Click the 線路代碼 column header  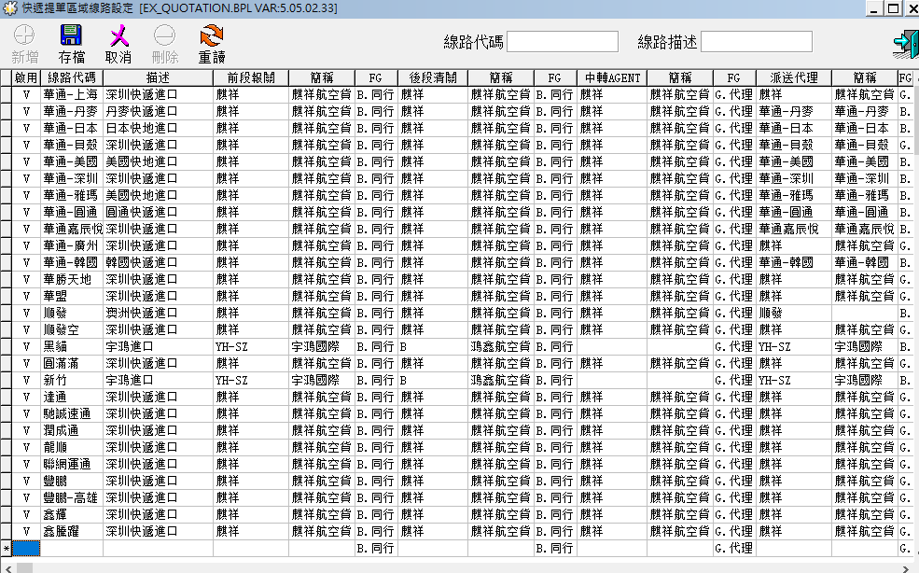pyautogui.click(x=72, y=78)
